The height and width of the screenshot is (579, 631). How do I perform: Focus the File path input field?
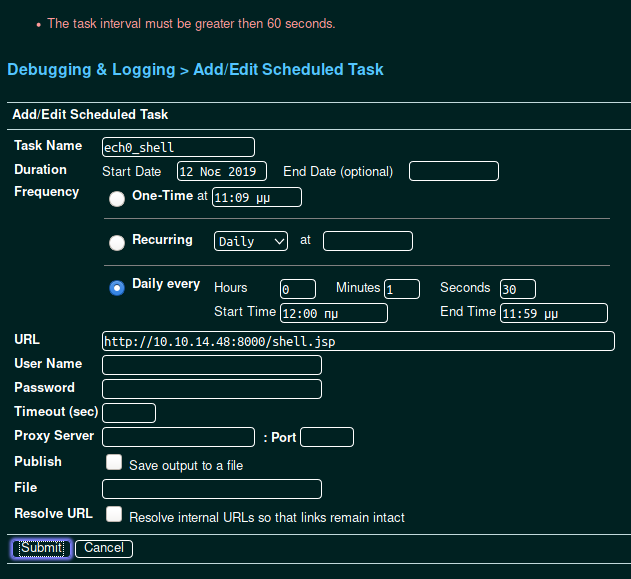coord(212,489)
